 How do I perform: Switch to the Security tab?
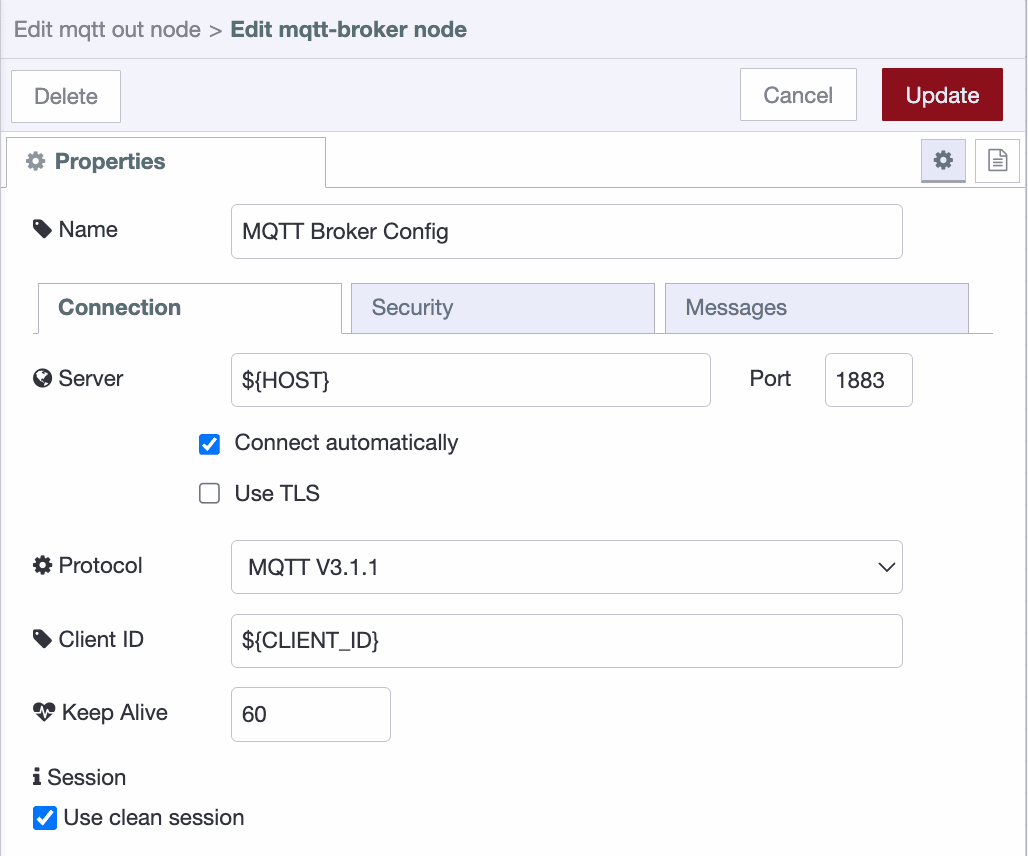(x=503, y=307)
